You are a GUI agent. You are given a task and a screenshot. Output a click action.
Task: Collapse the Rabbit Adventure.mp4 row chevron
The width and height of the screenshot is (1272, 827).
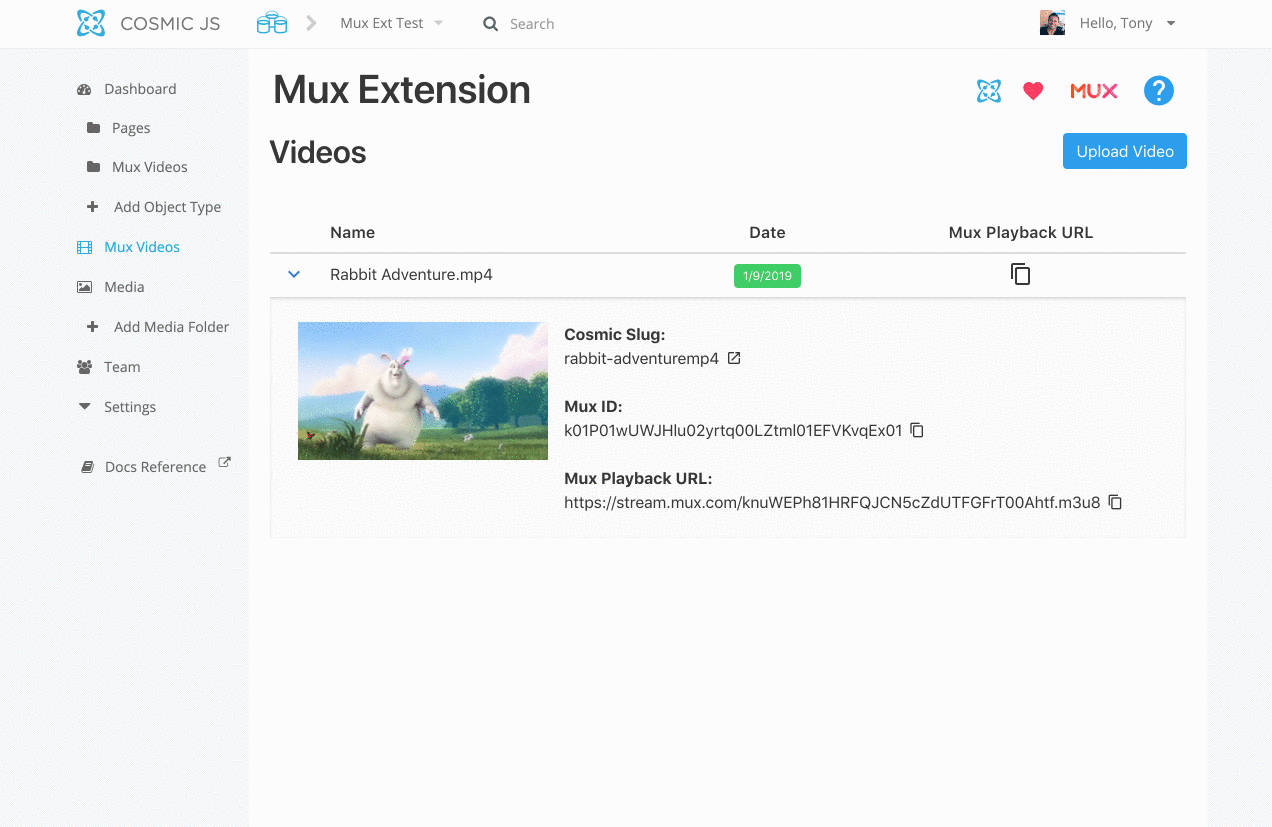pos(294,274)
